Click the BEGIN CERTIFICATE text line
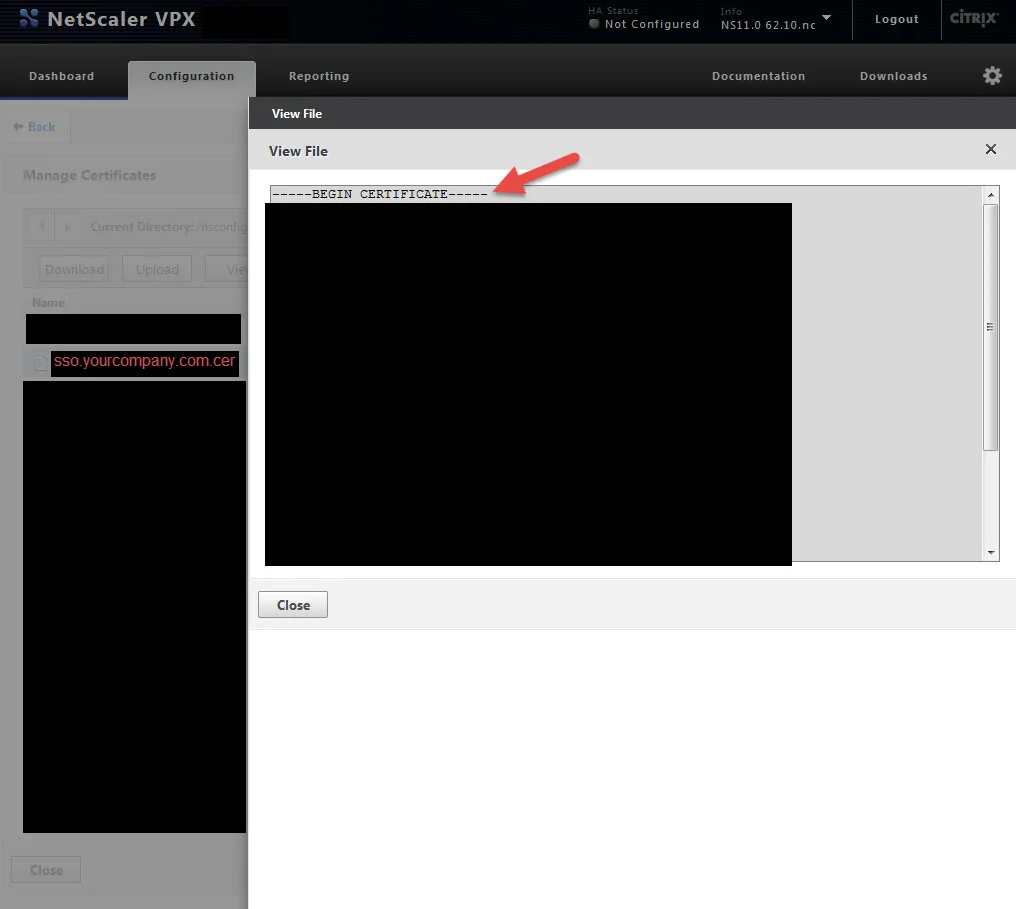This screenshot has height=909, width=1016. (380, 194)
